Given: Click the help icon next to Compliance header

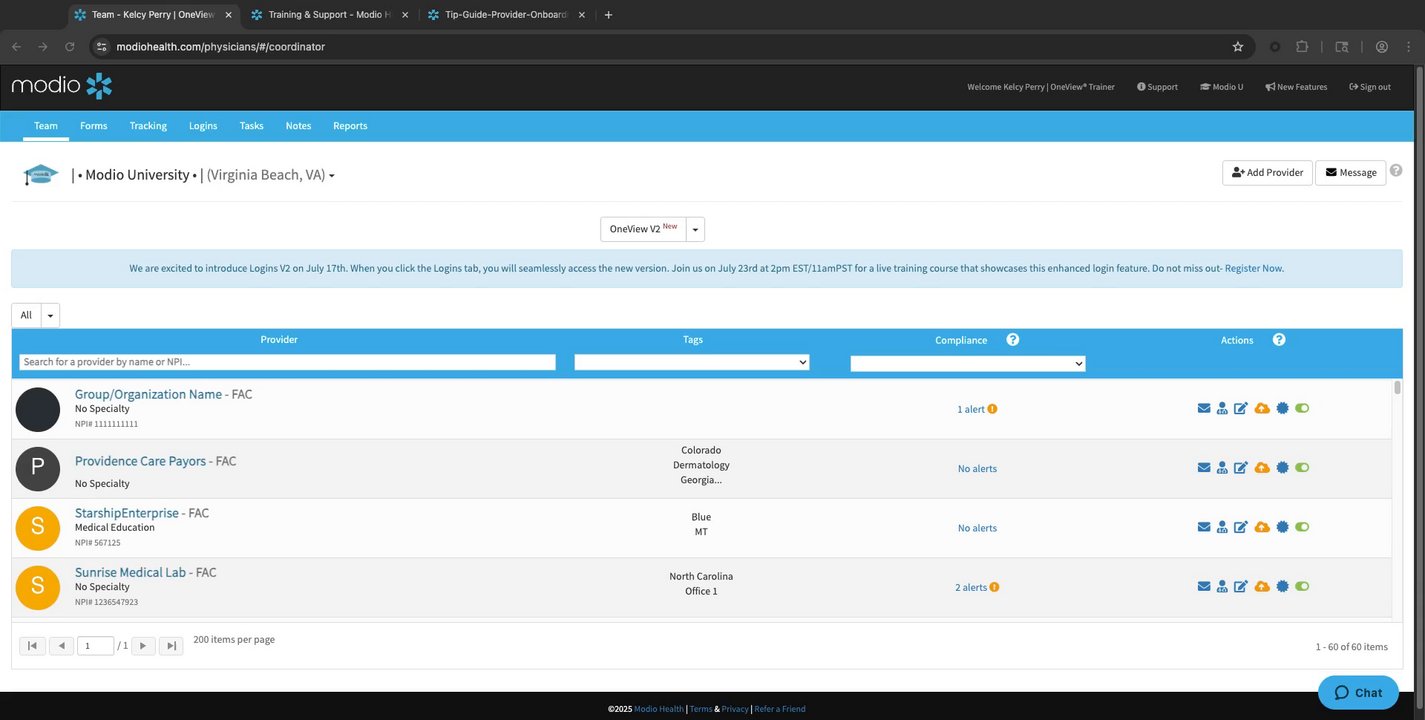Looking at the screenshot, I should 1013,340.
